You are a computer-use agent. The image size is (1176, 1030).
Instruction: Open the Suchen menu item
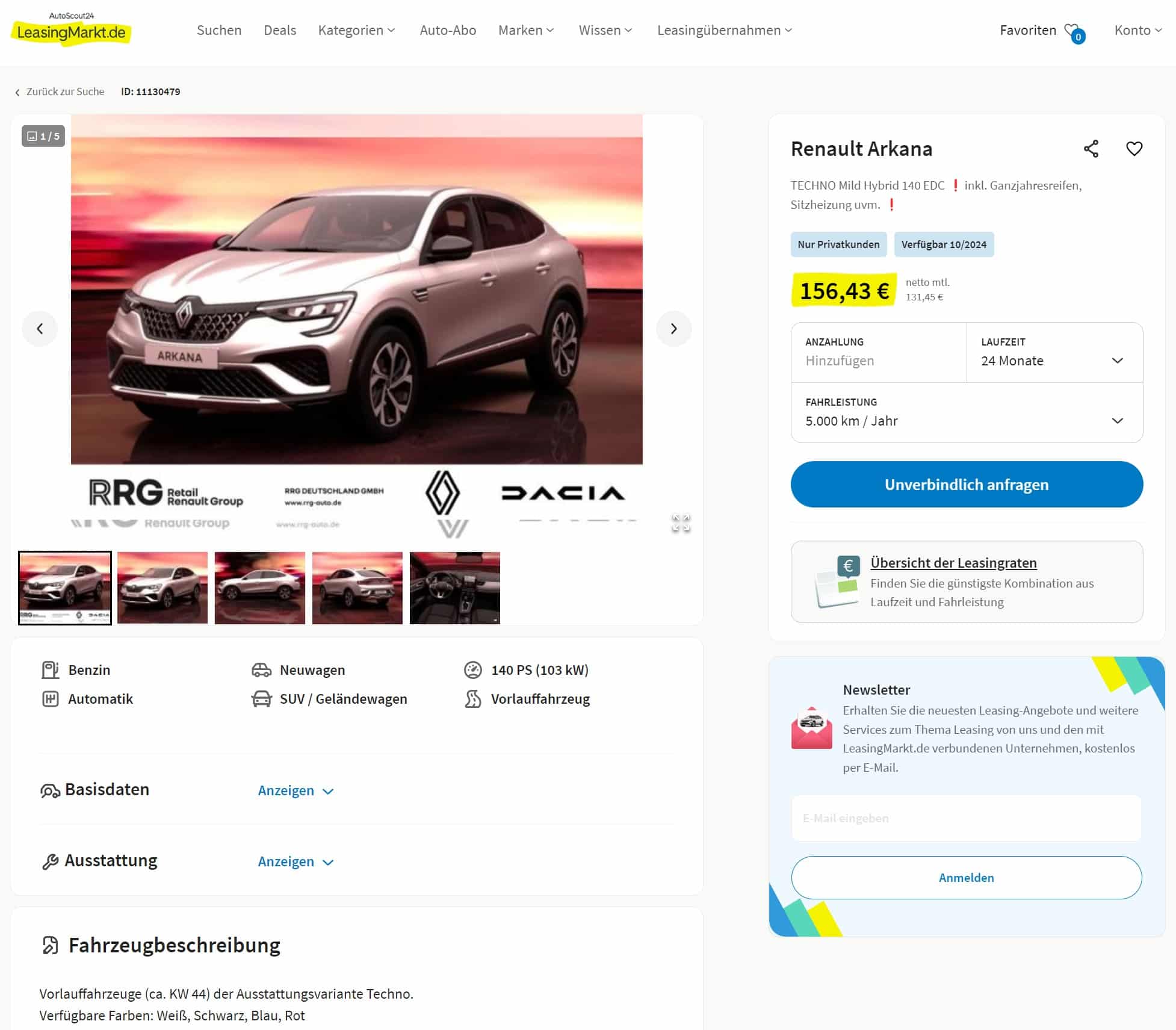pos(219,30)
